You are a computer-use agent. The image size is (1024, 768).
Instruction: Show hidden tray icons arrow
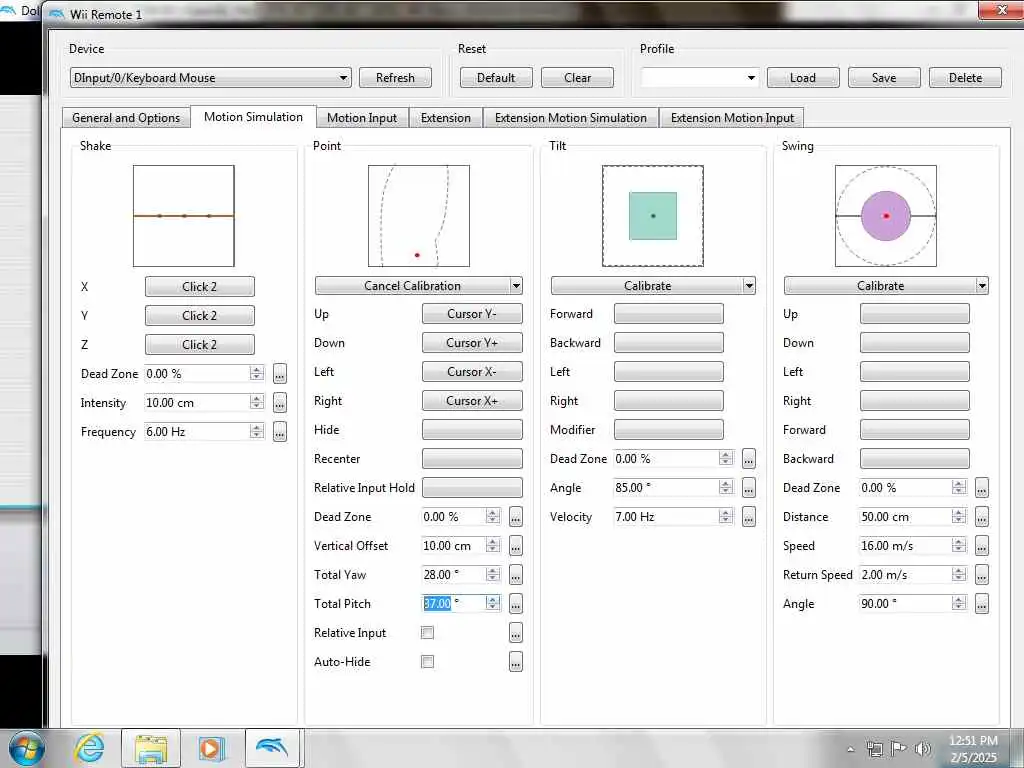point(850,749)
